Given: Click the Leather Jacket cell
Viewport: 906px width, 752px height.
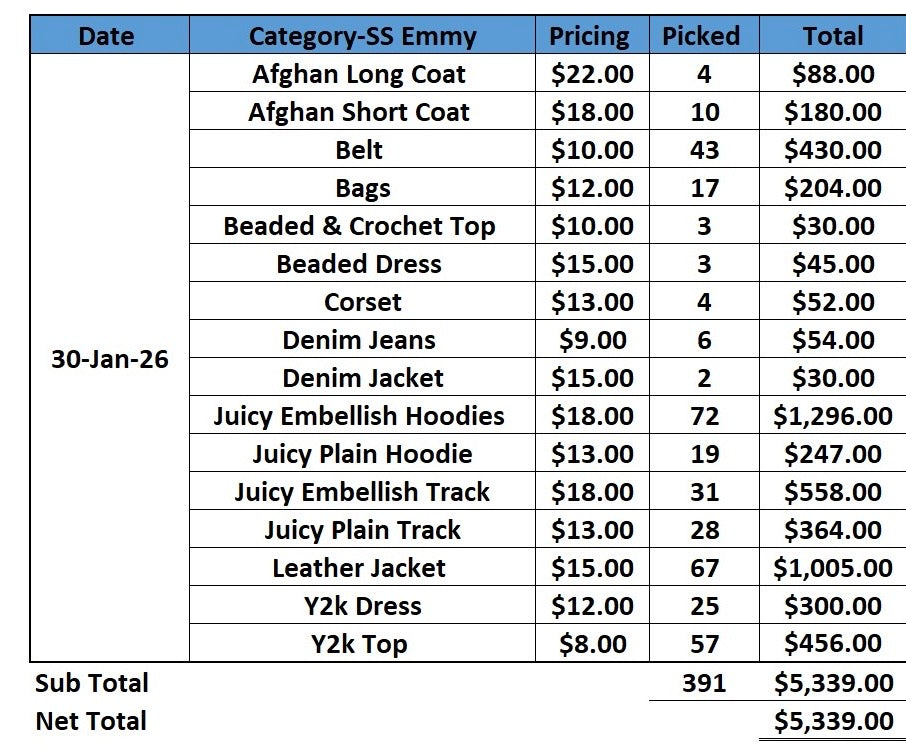Looking at the screenshot, I should [x=362, y=567].
